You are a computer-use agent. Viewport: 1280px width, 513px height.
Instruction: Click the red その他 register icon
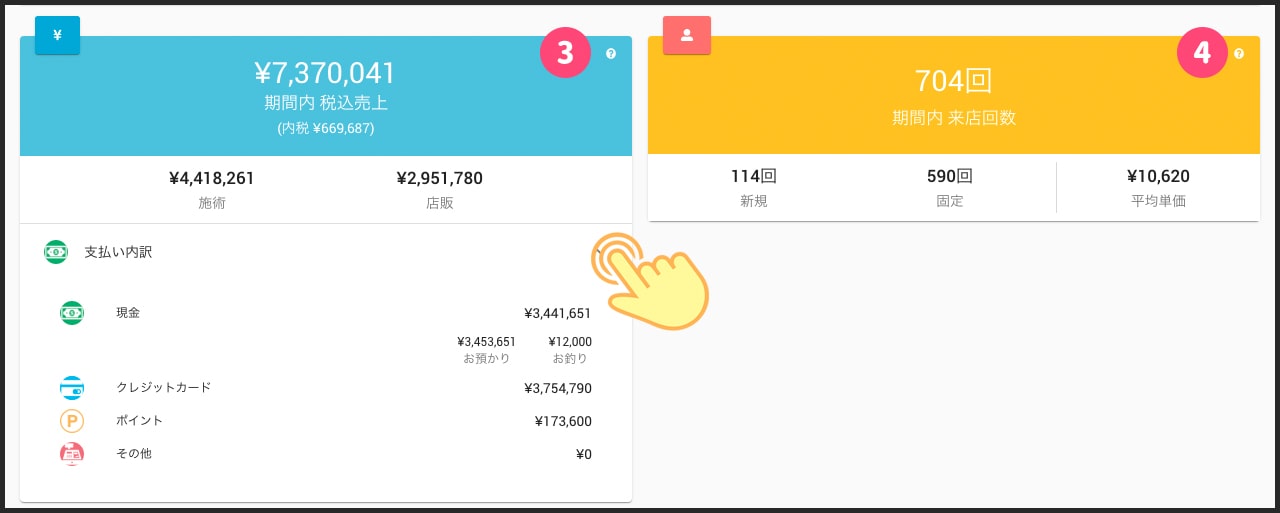tap(72, 454)
